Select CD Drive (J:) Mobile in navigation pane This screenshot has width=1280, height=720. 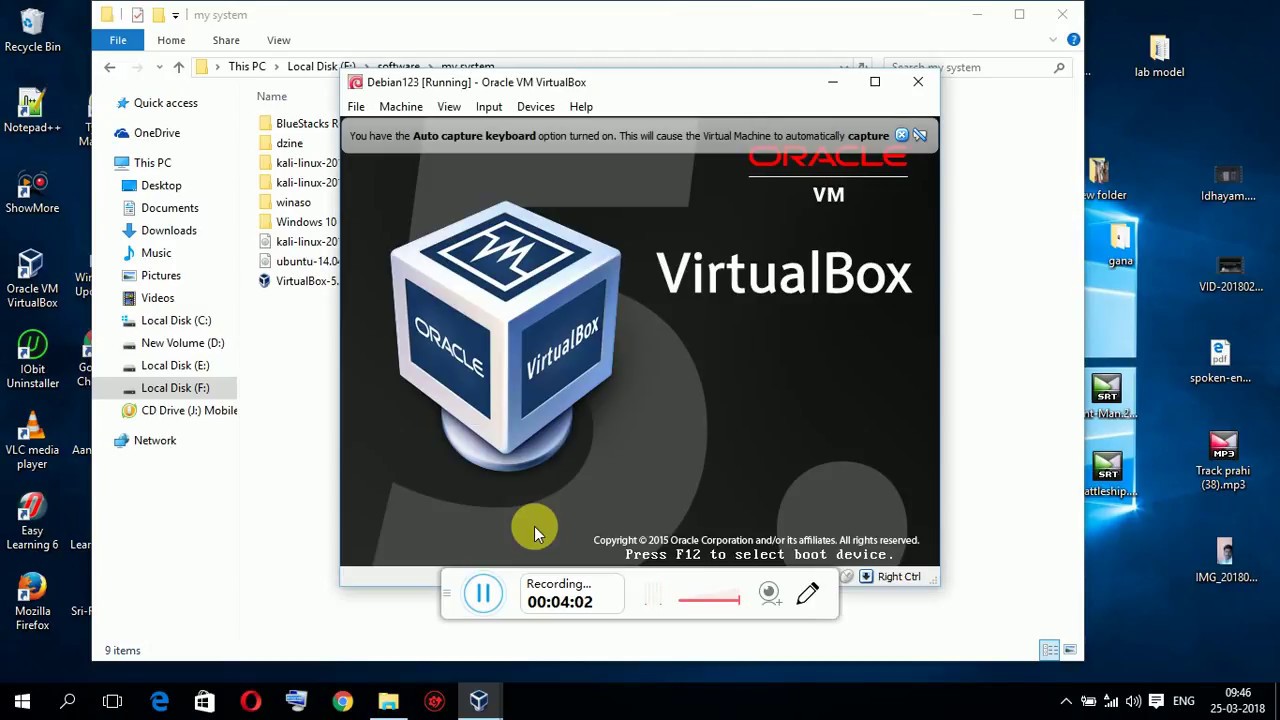189,411
